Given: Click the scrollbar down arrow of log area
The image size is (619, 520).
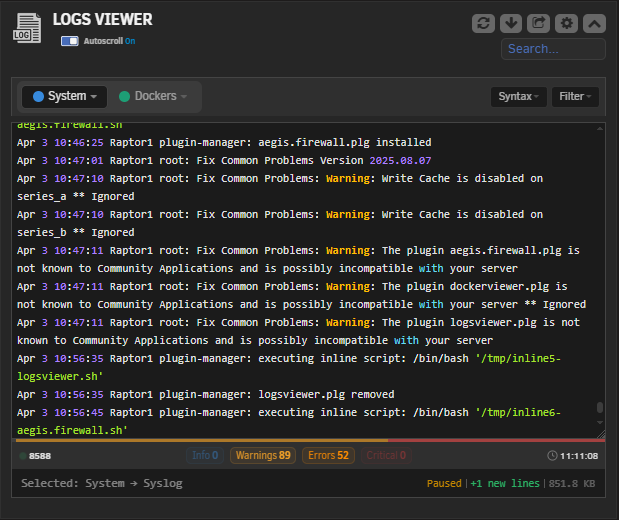Looking at the screenshot, I should (x=600, y=422).
